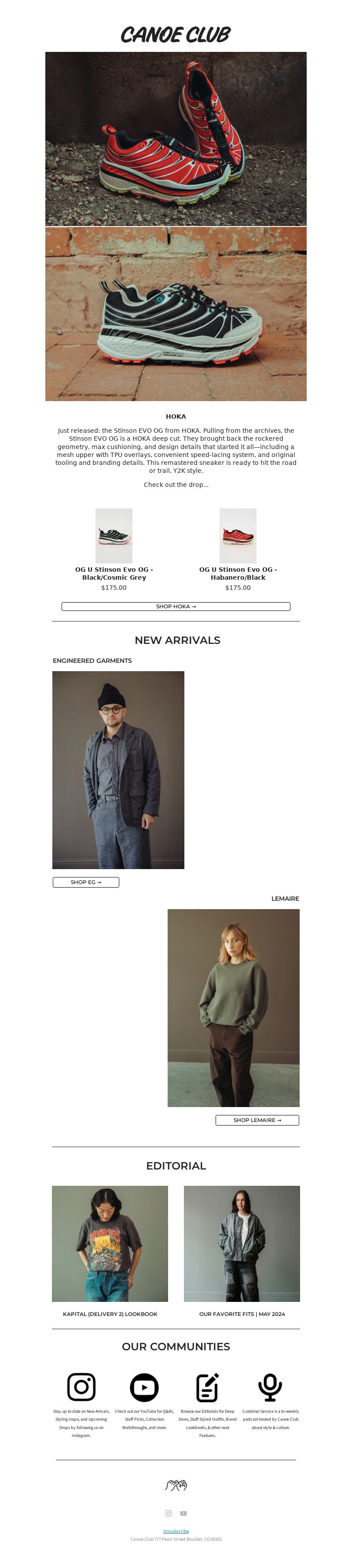Select the Black/Cosmic Grey Stinson thumbnail
The image size is (352, 1568).
coord(114,536)
